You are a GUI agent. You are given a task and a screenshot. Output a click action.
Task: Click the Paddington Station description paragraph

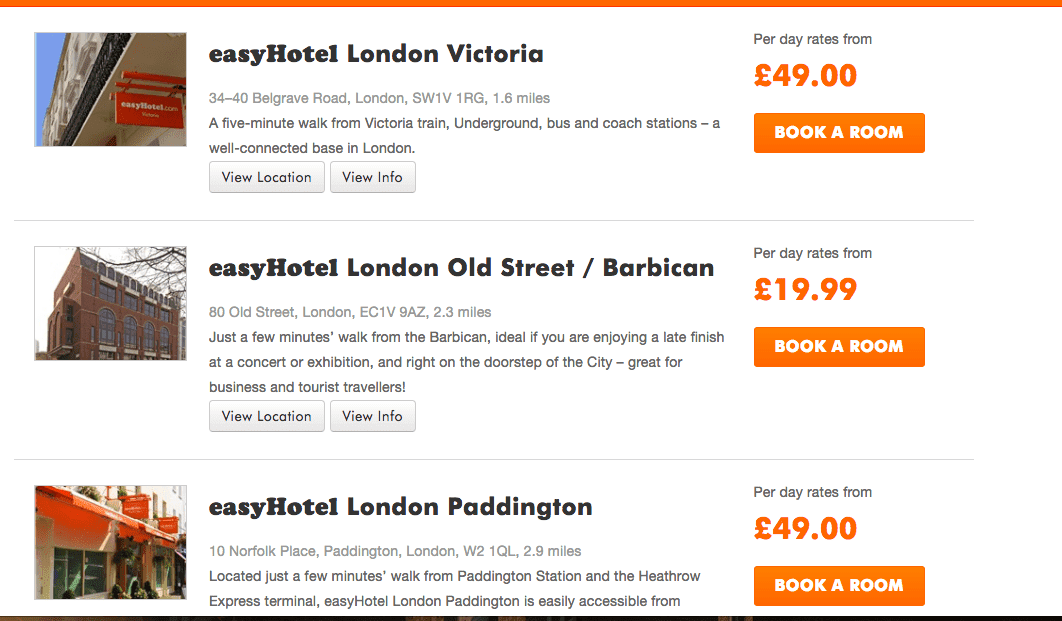(454, 588)
